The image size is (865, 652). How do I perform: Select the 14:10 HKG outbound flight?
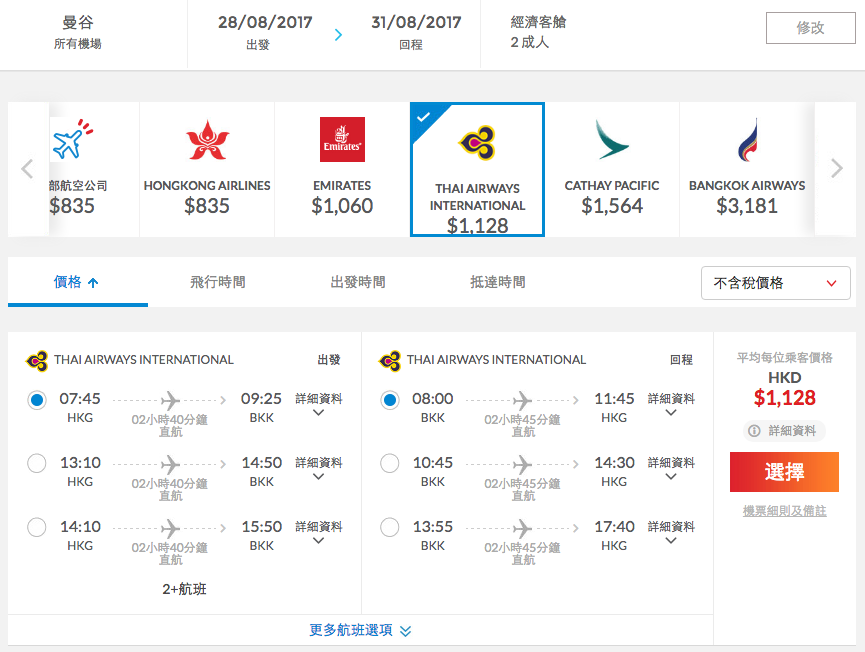pos(37,527)
